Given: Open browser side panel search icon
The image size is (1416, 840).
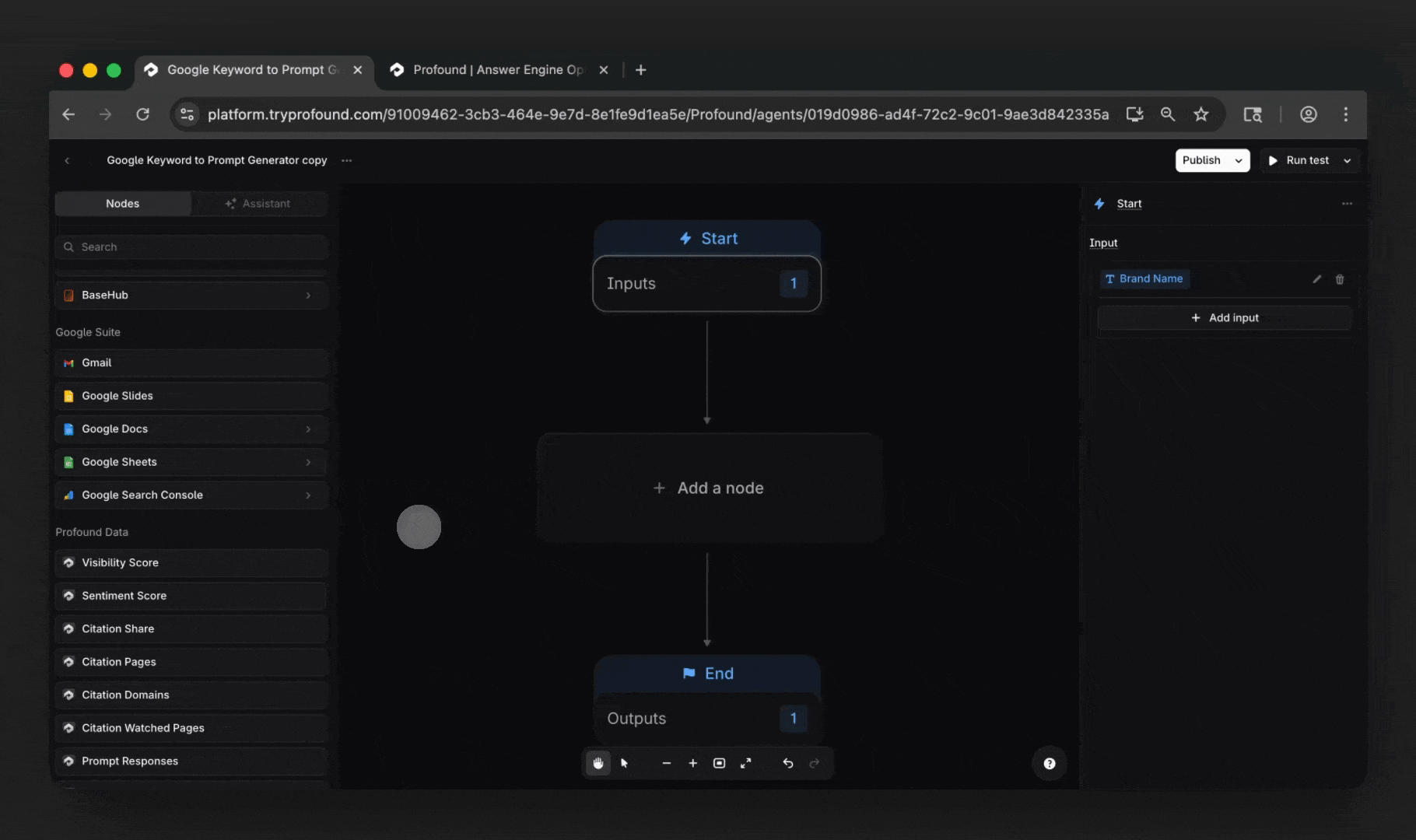Looking at the screenshot, I should pos(1252,114).
